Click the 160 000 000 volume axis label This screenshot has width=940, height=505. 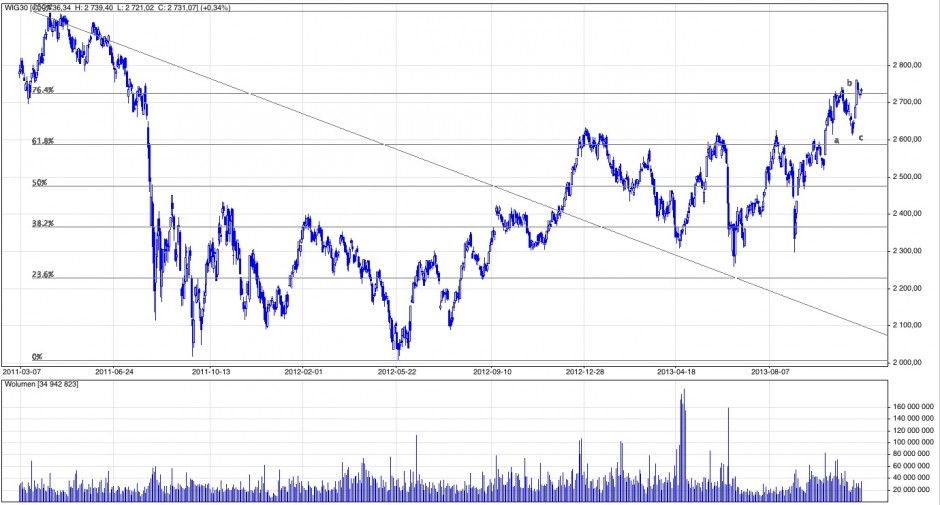click(914, 406)
